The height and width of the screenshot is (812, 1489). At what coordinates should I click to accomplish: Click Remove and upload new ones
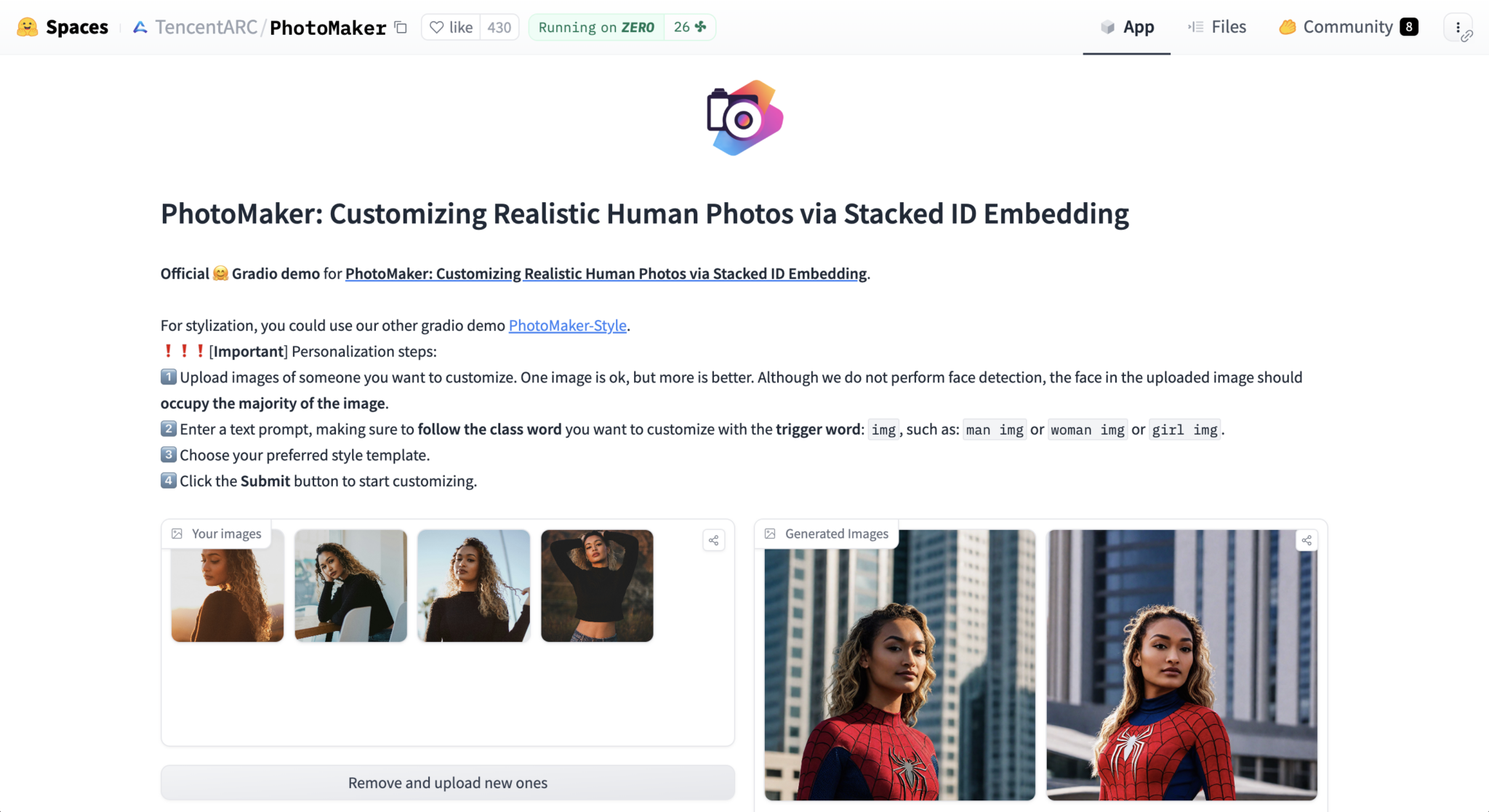[x=448, y=782]
